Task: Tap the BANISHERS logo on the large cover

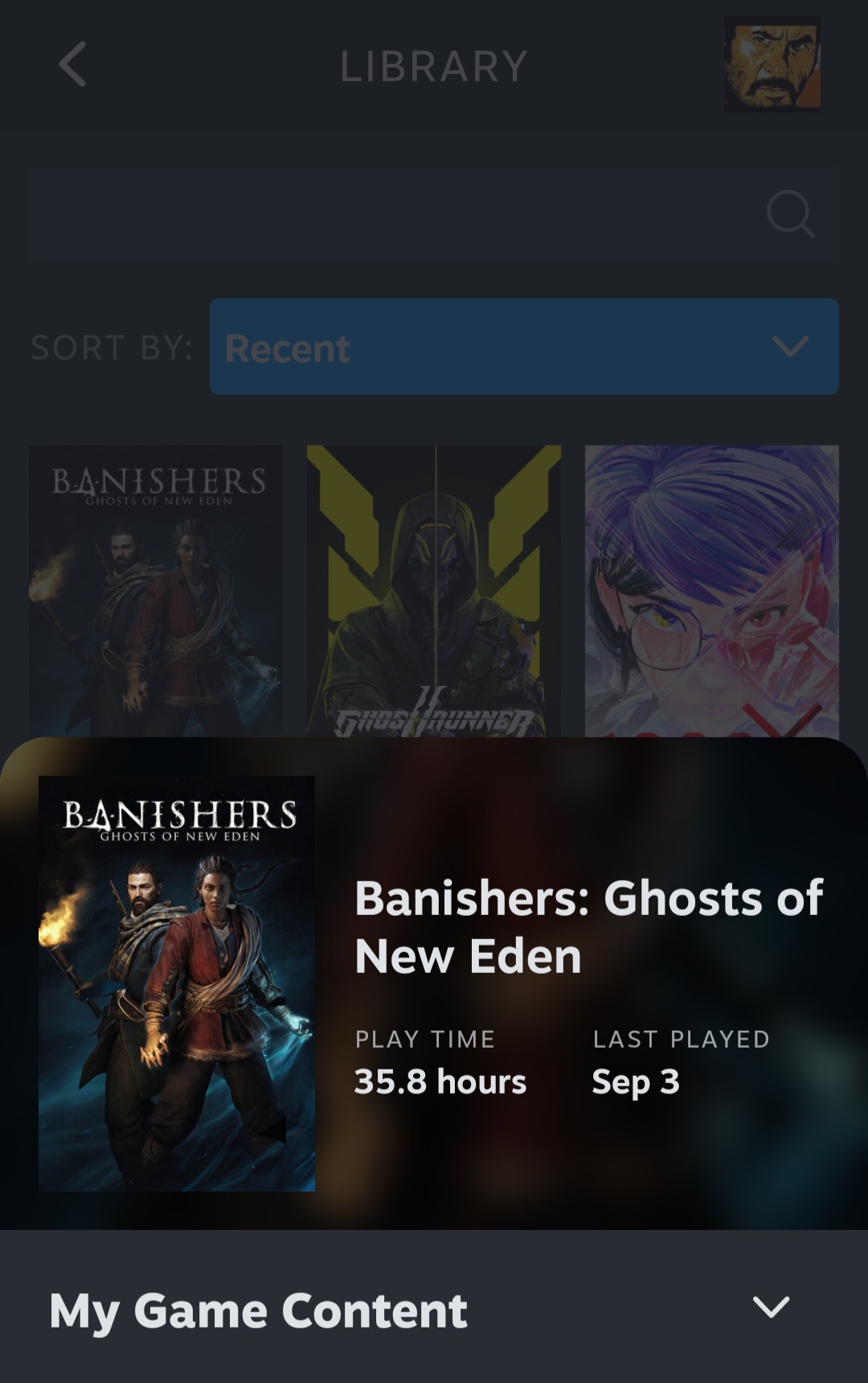Action: tap(179, 819)
